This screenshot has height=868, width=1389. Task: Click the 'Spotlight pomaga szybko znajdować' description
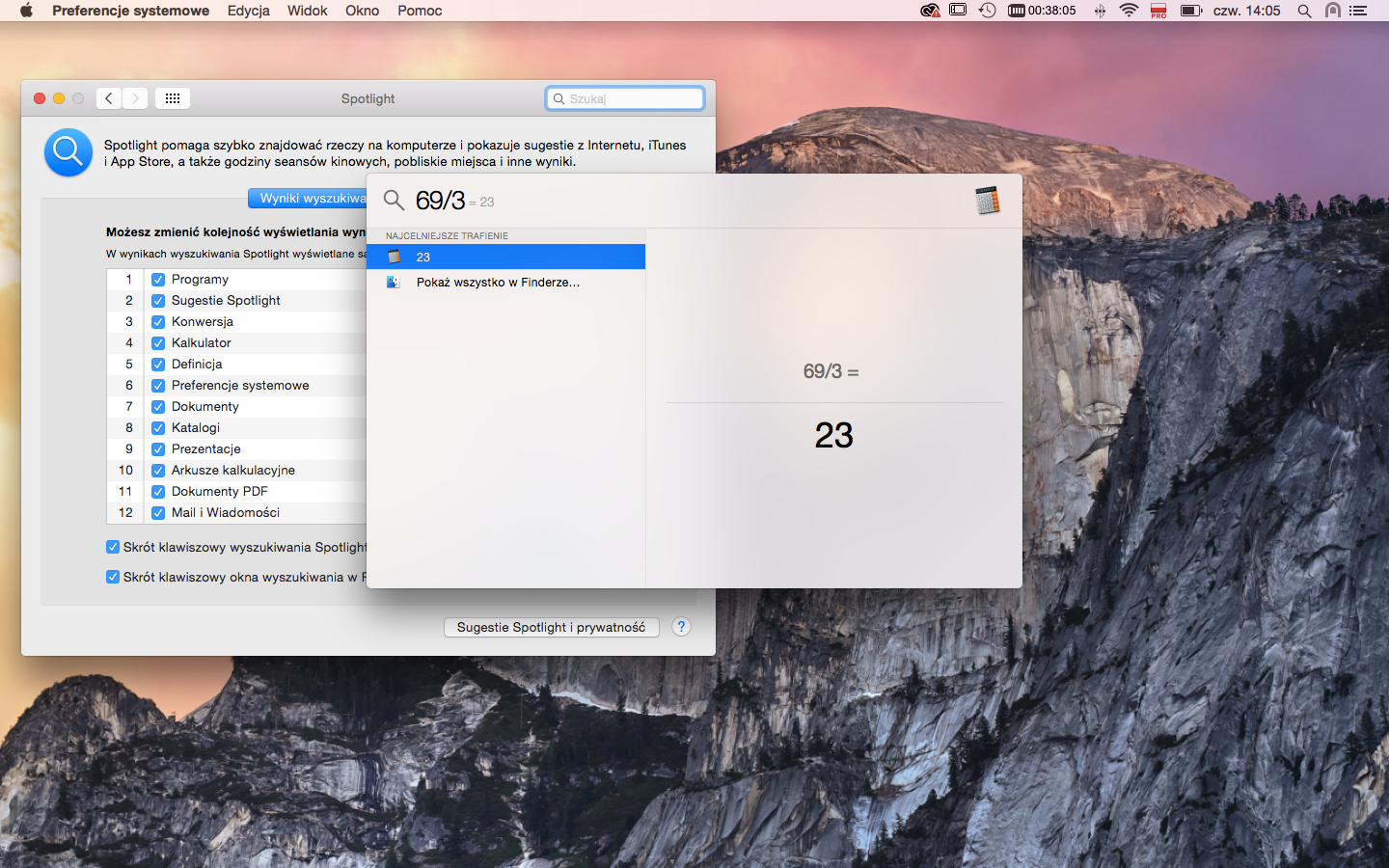tap(395, 153)
